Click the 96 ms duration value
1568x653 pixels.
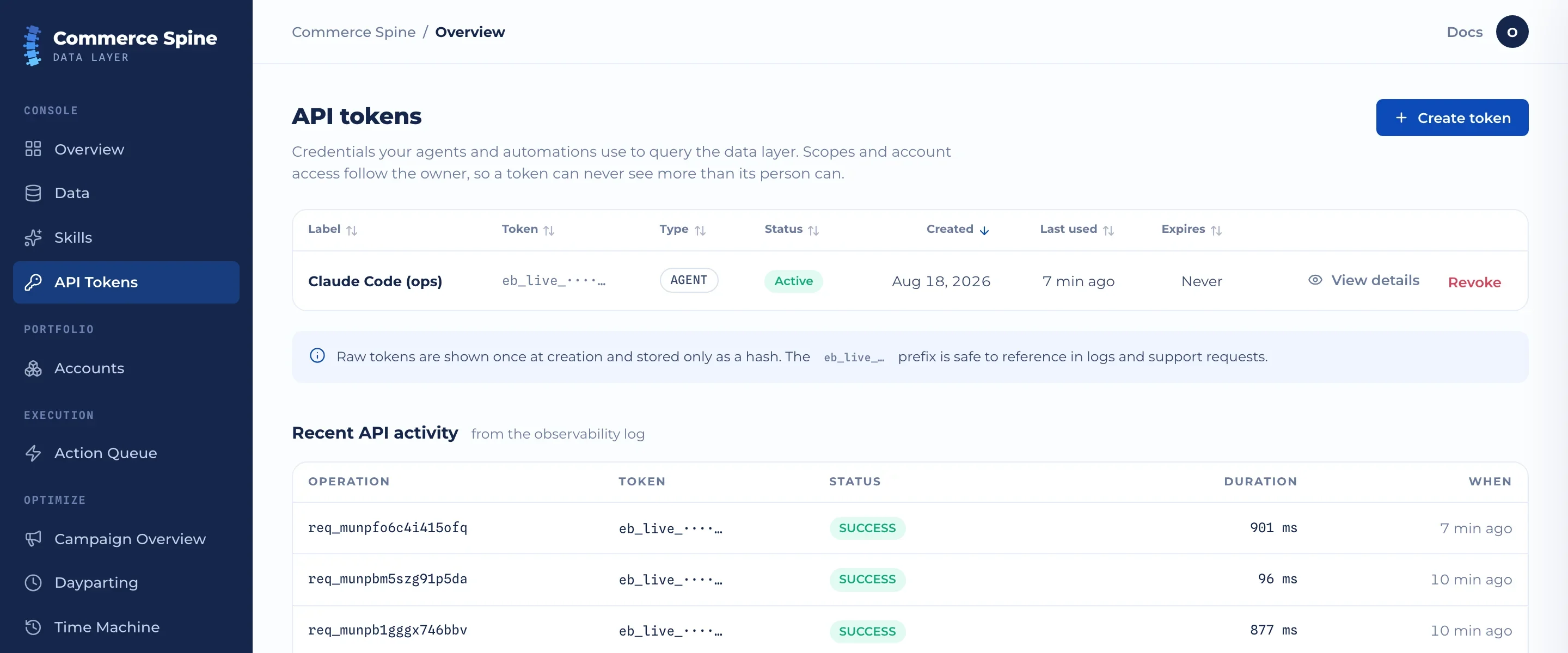[1277, 579]
